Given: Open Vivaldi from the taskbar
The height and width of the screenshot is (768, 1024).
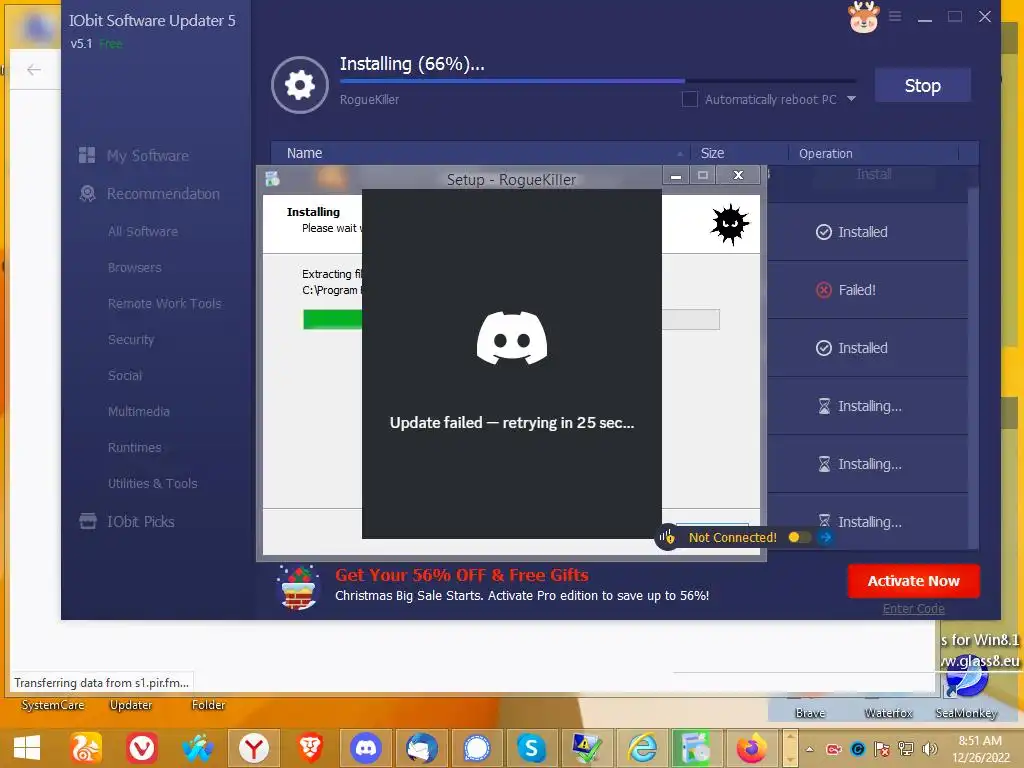Looking at the screenshot, I should click(142, 748).
